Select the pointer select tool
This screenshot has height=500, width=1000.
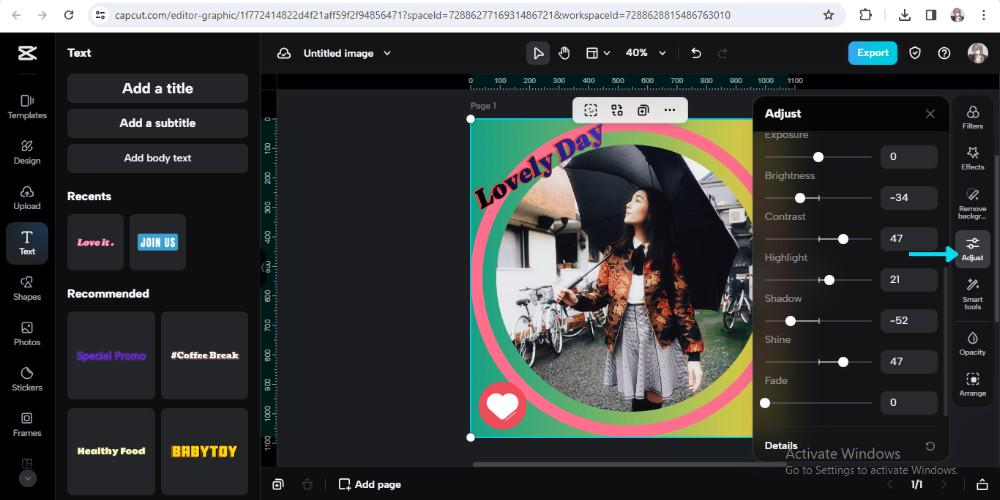tap(538, 53)
